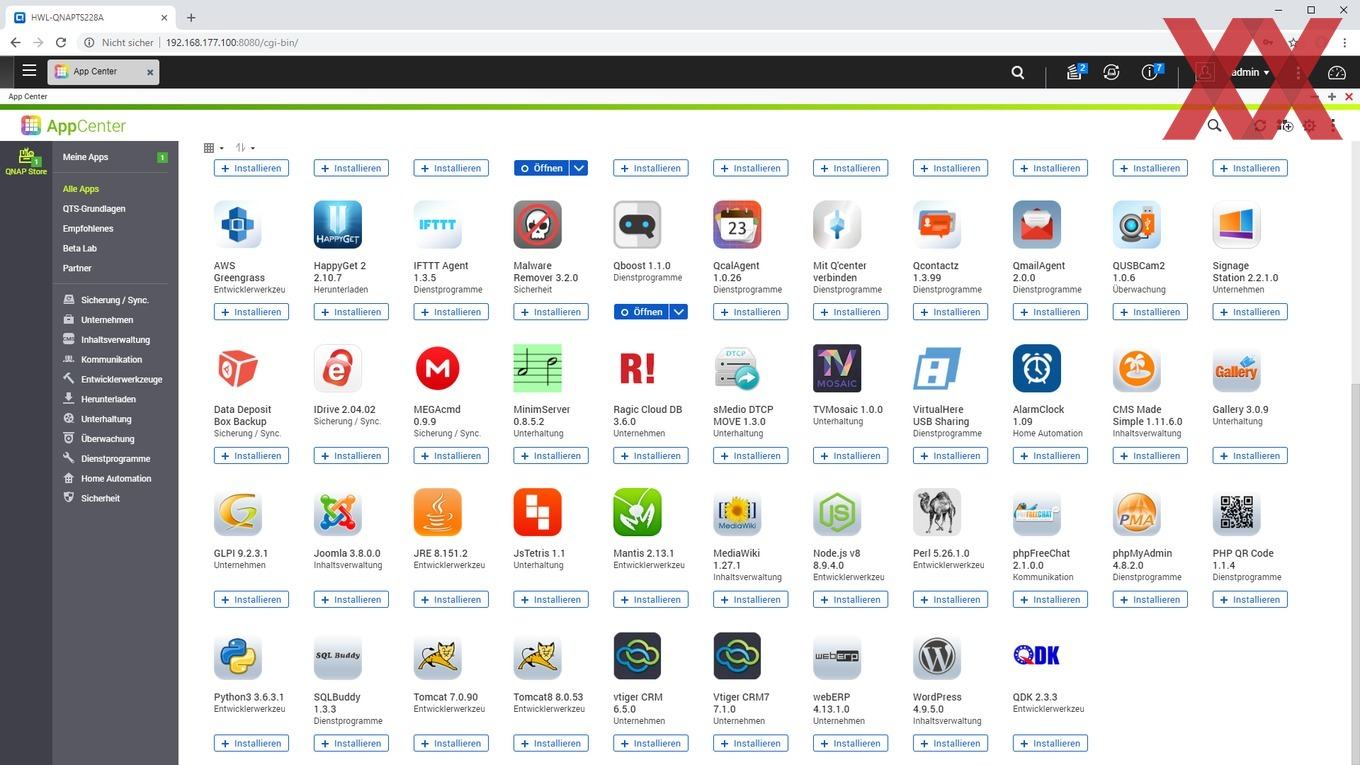
Task: Click the QmailAgent envelope icon
Action: pos(1037,224)
